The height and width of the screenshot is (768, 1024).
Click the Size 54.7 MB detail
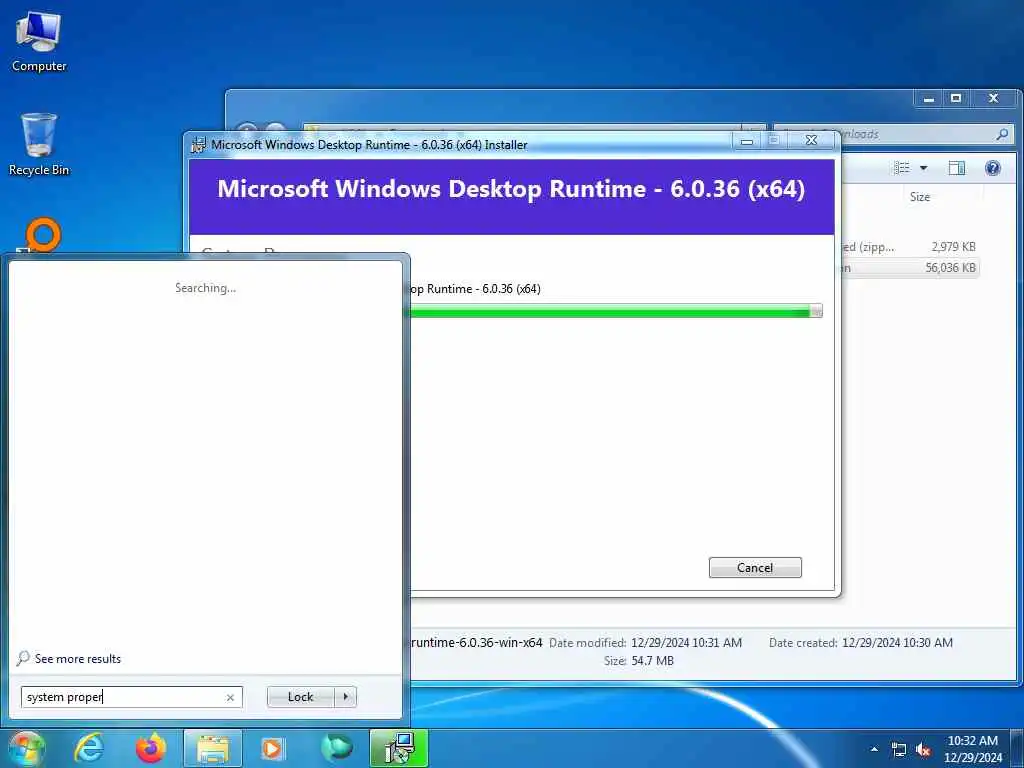(638, 661)
